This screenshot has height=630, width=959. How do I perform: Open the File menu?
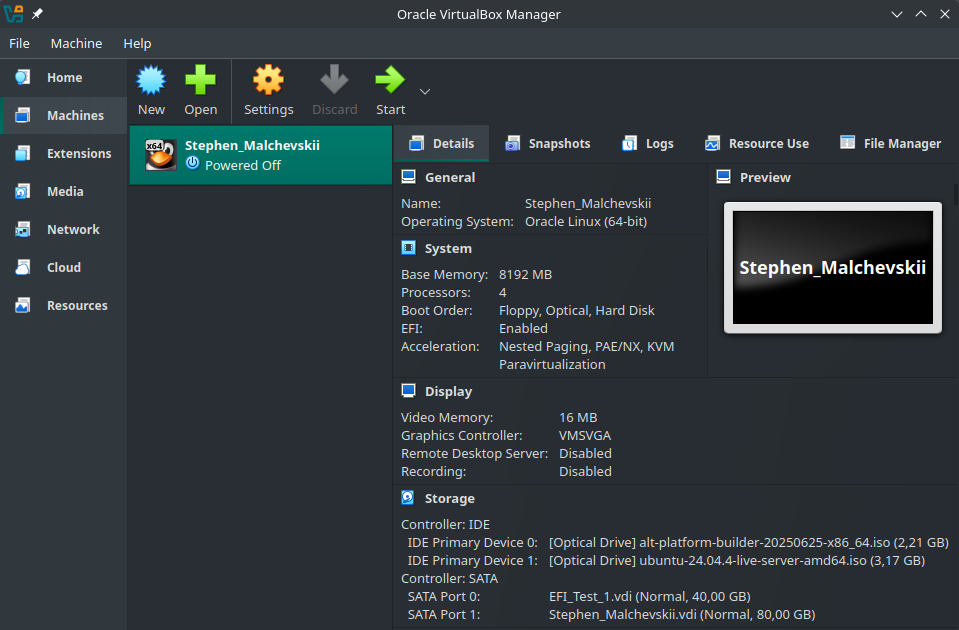(x=20, y=43)
